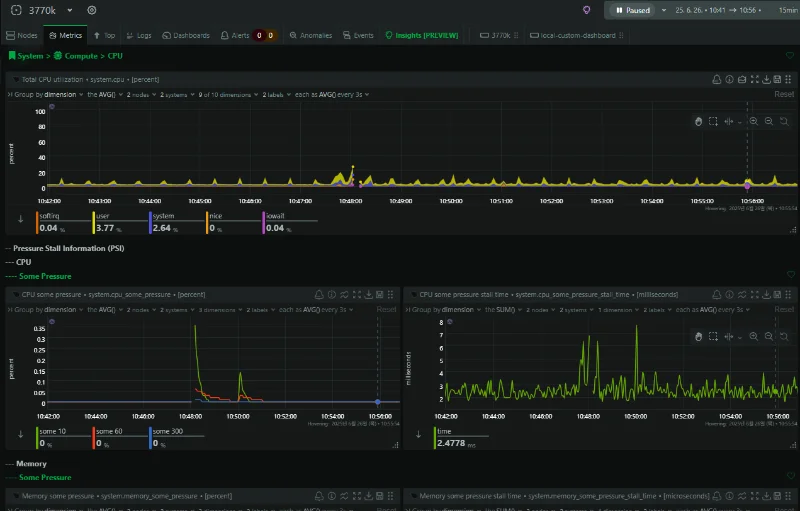
Task: Go to the Dashboards tab
Action: (x=186, y=35)
